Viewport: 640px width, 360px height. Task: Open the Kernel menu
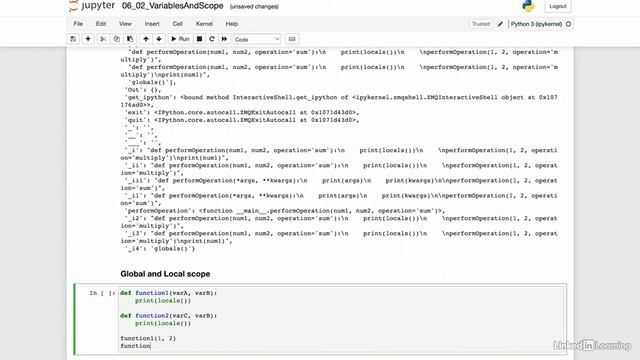tap(204, 24)
